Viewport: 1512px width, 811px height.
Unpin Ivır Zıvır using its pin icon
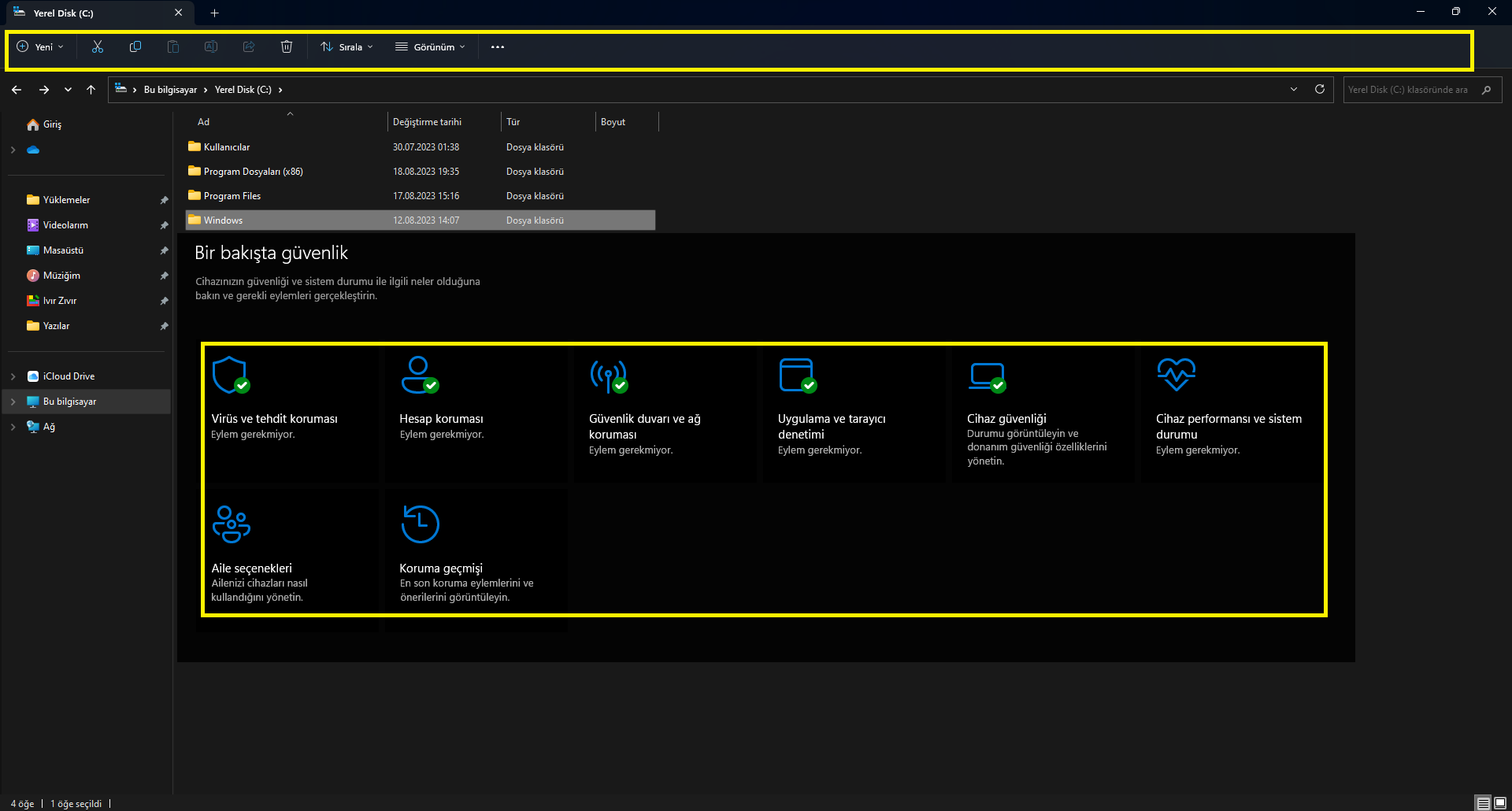pyautogui.click(x=164, y=301)
